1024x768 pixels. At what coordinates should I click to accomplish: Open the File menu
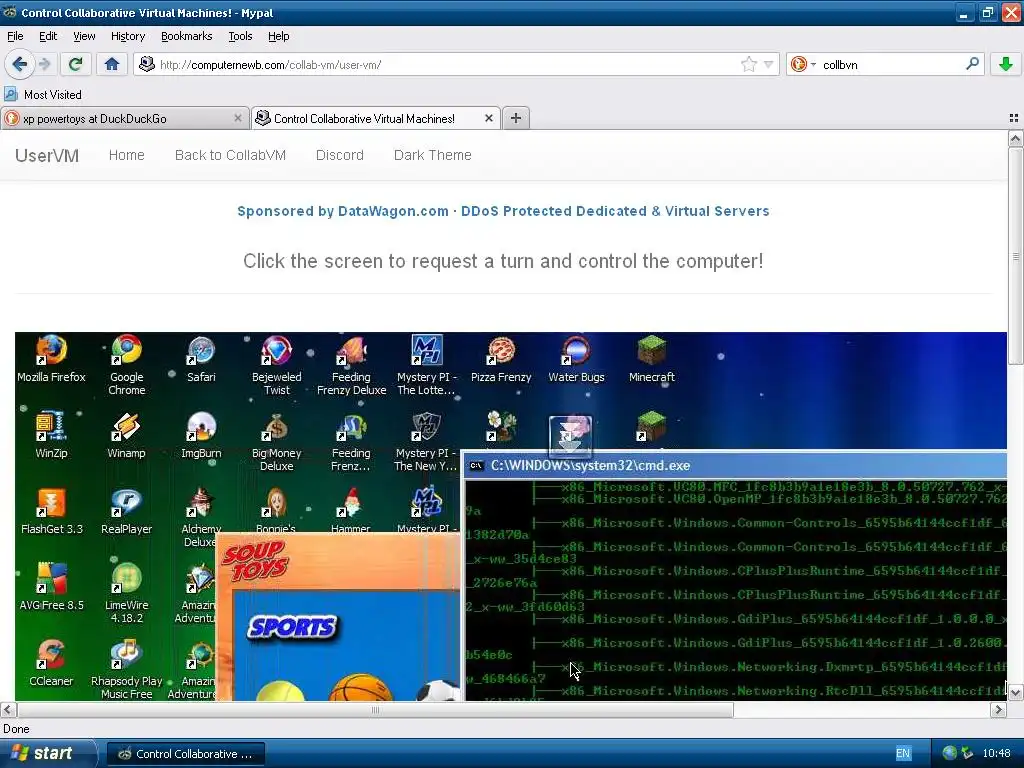[15, 36]
